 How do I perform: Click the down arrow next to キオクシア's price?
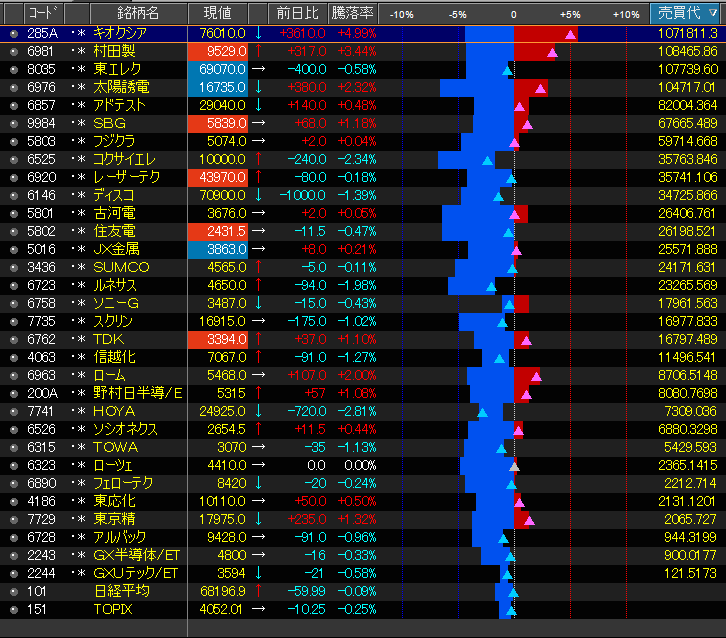click(x=258, y=33)
